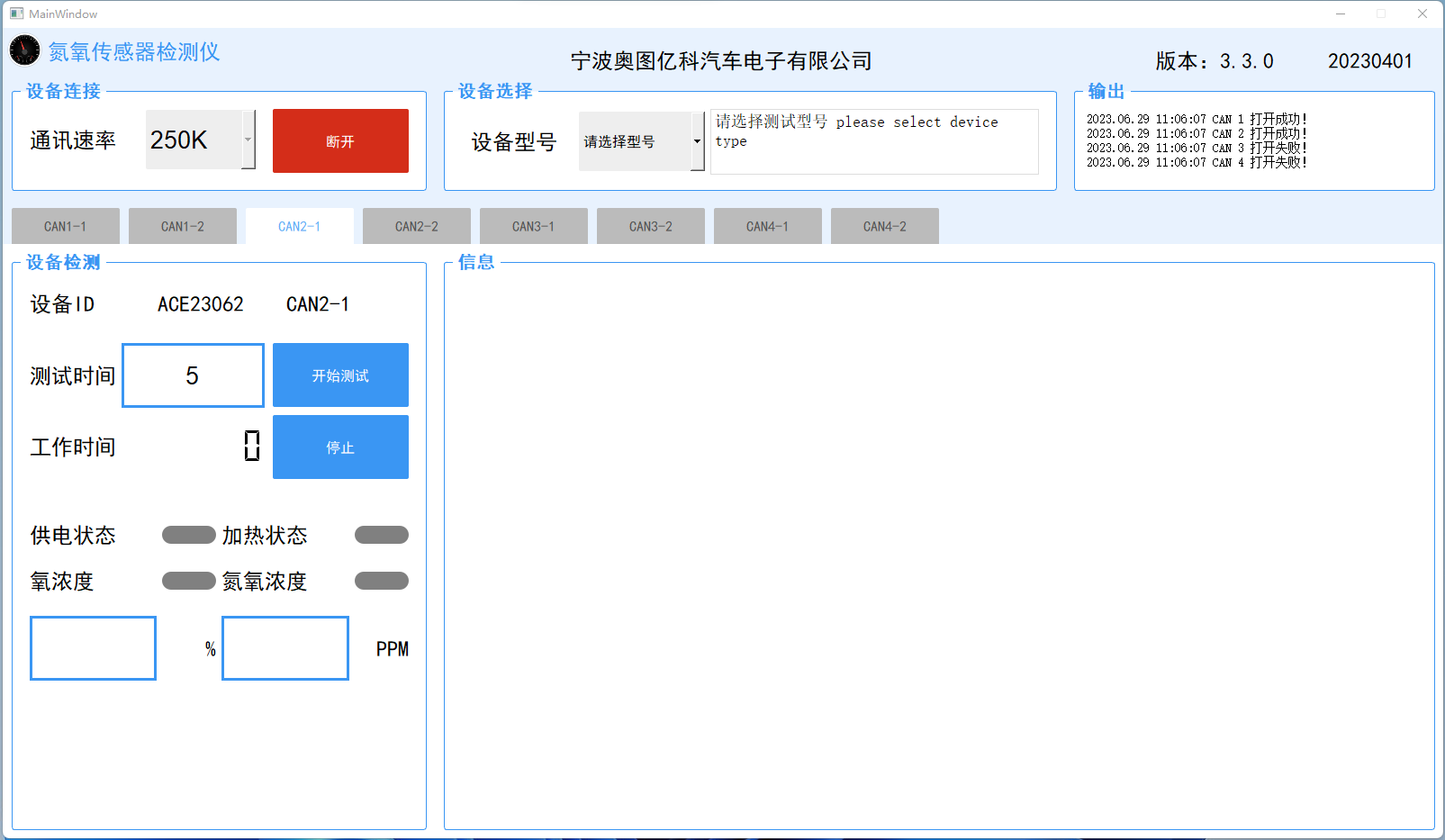
Task: Click the oxygen concentration percent value box
Action: point(94,648)
